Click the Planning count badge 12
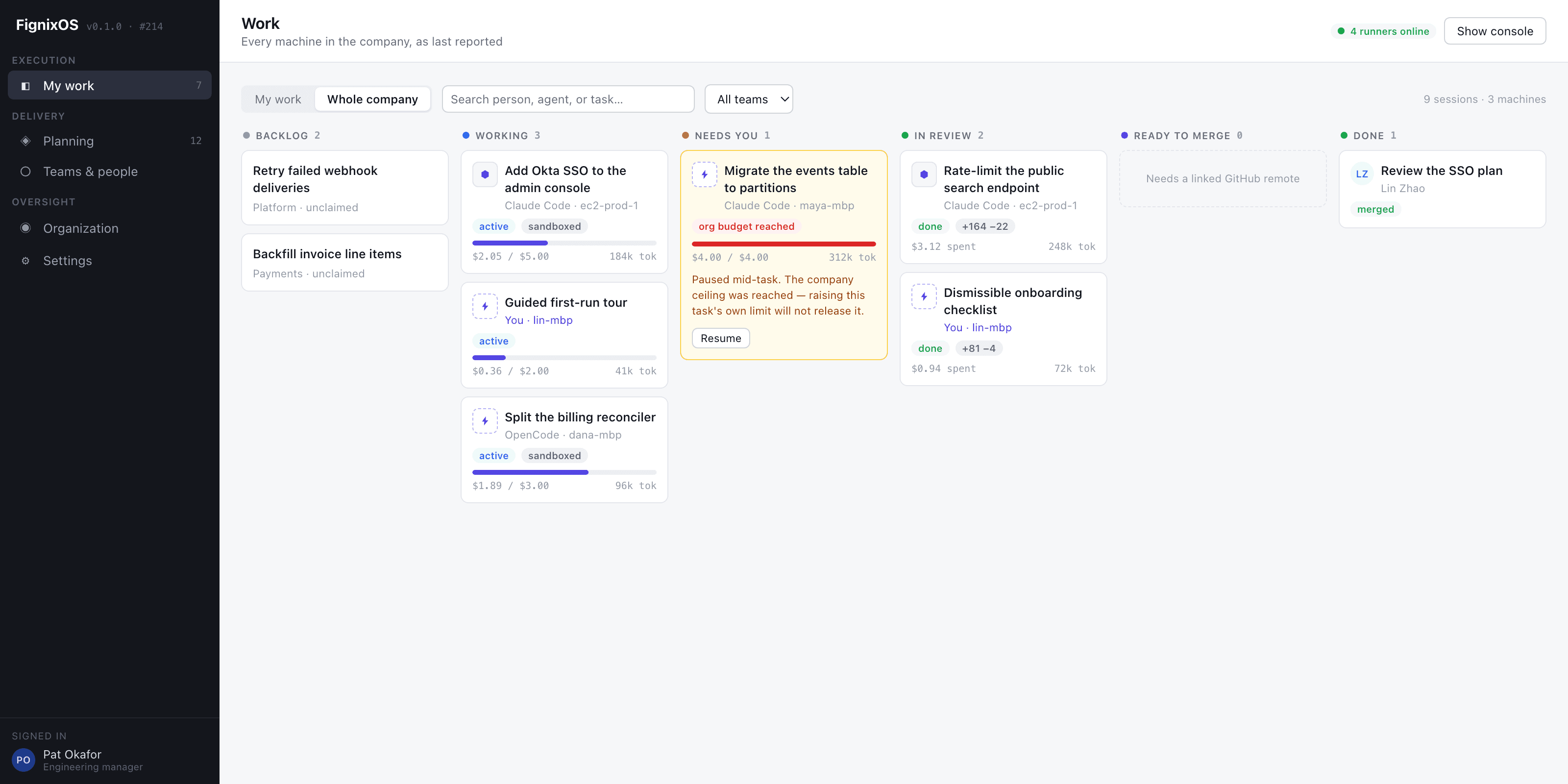 196,141
